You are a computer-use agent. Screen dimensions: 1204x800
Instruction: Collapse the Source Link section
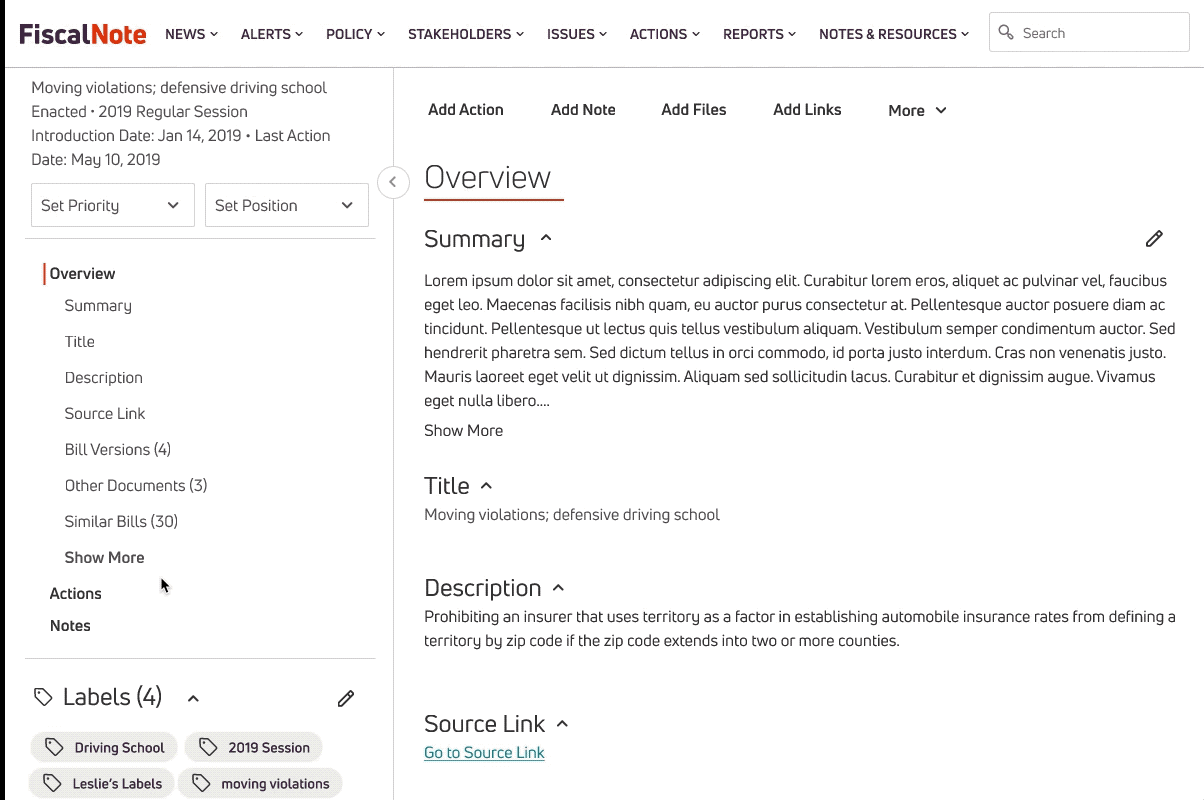(x=562, y=723)
